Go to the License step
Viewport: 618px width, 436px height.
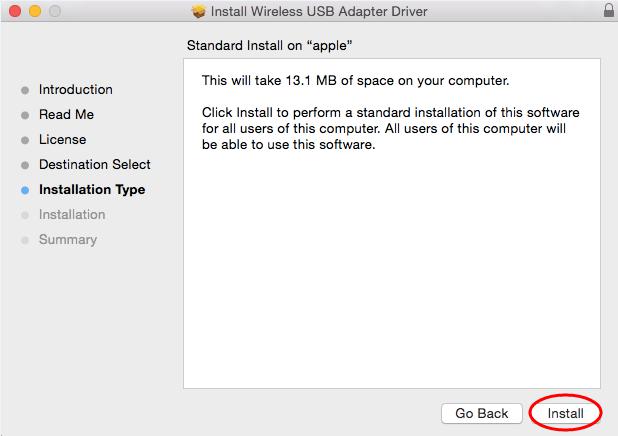[x=62, y=140]
